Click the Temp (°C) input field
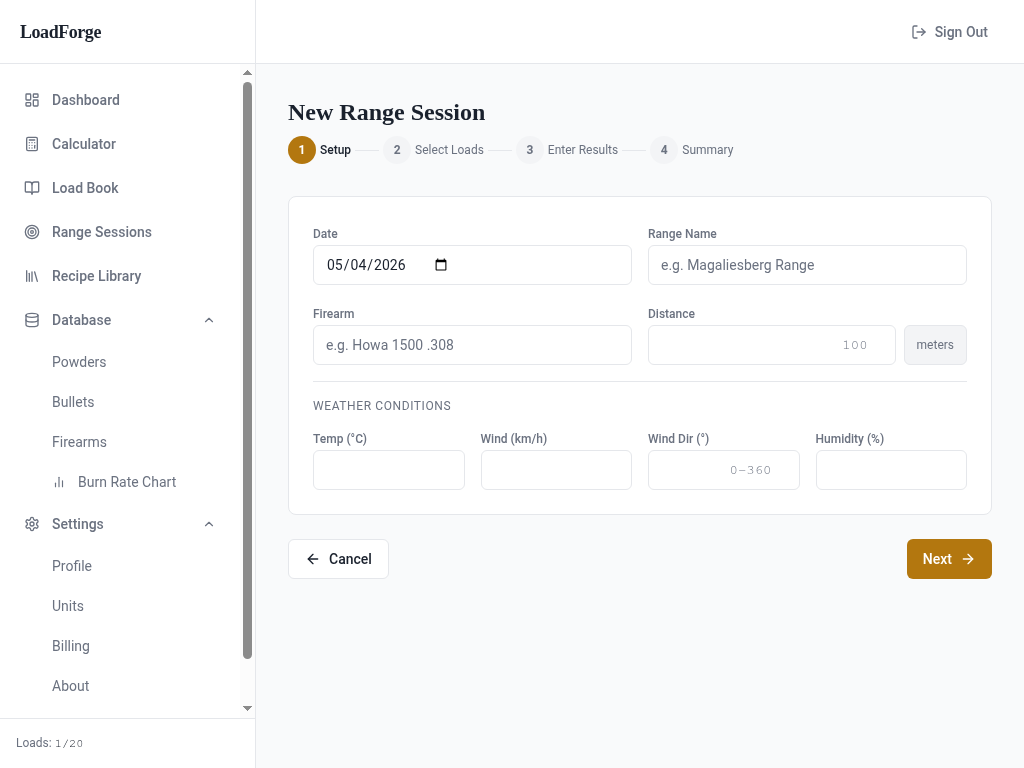 (x=389, y=470)
